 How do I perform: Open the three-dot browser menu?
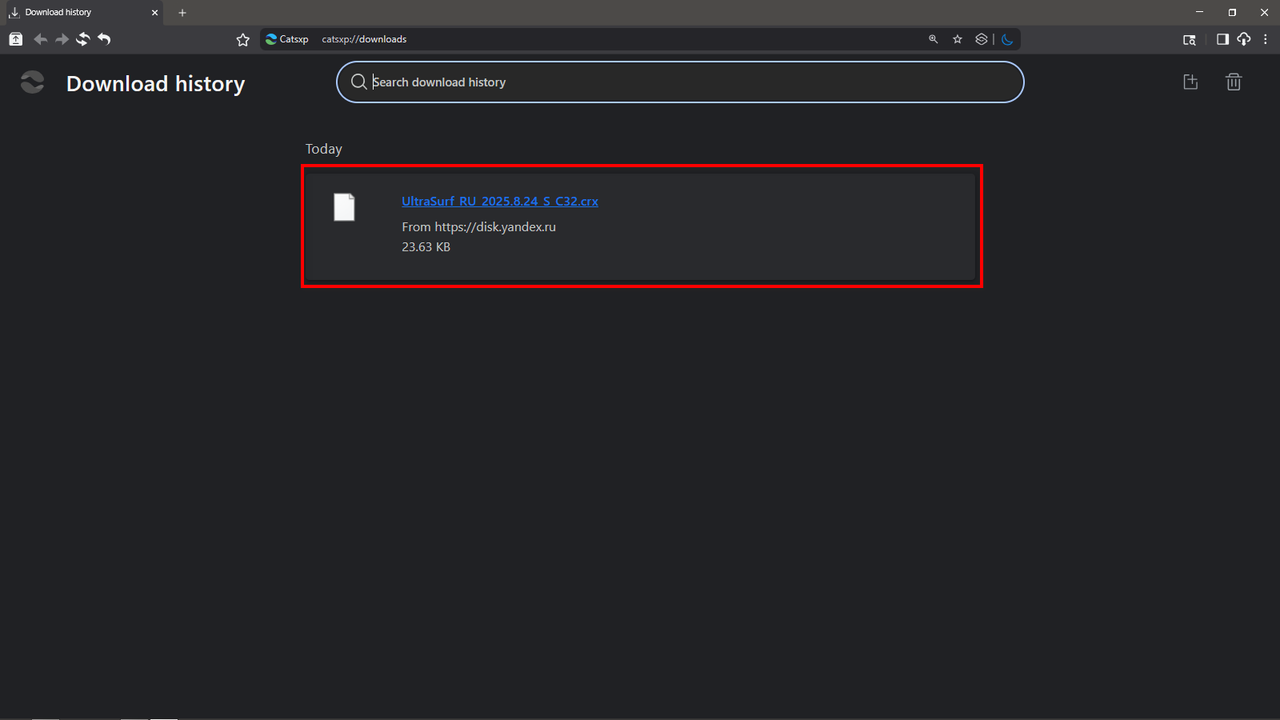tap(1266, 39)
